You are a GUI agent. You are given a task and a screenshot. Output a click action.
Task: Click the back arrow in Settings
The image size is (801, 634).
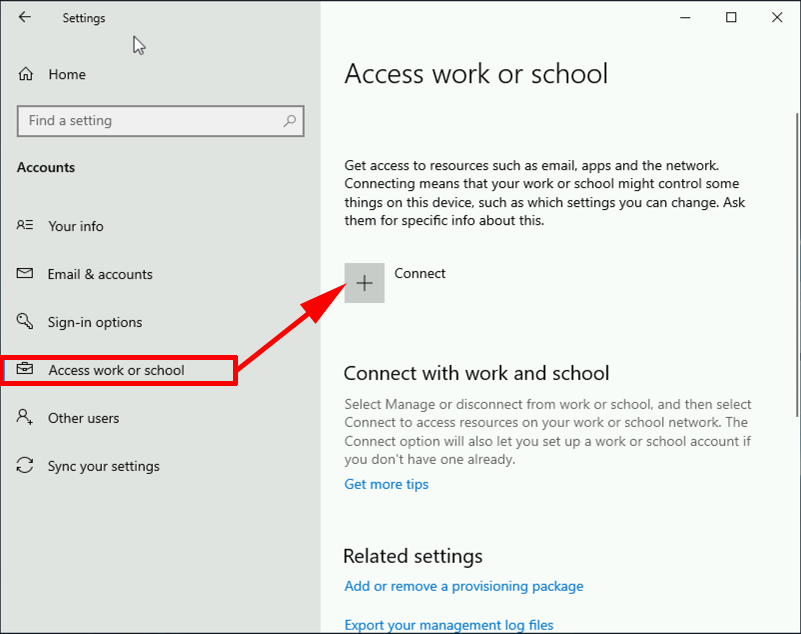[x=25, y=17]
